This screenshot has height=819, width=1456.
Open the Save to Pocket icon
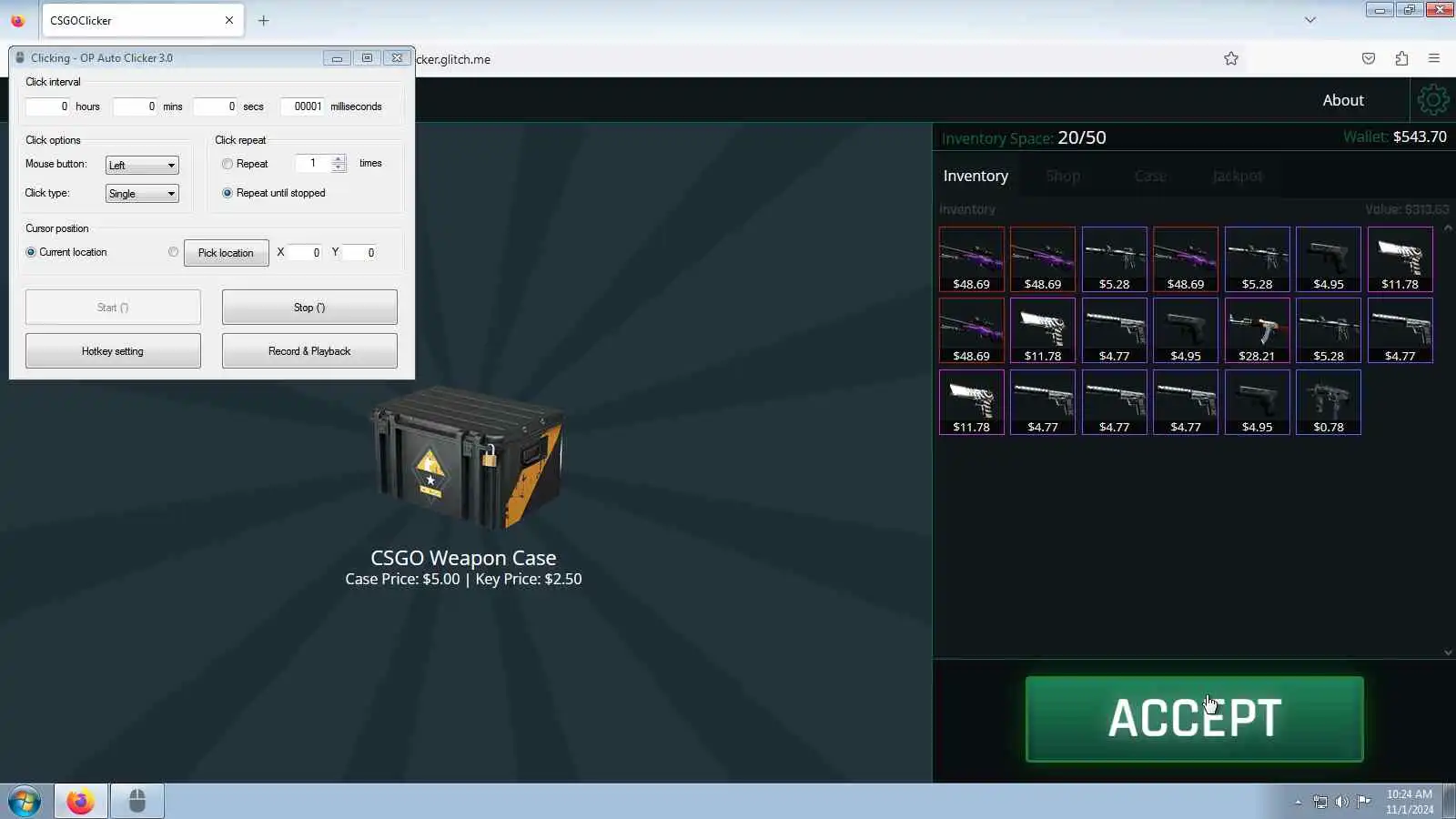1369,58
